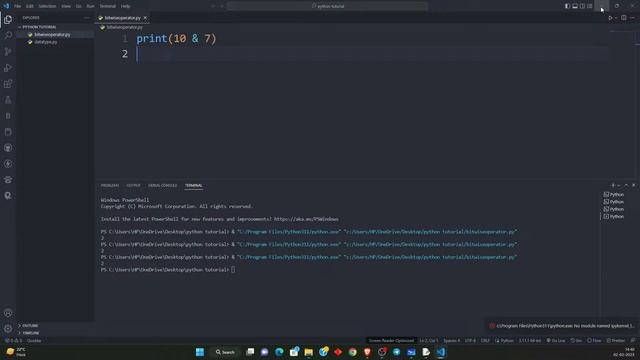Close the terminal panel
Viewport: 640px width, 360px height.
633,185
